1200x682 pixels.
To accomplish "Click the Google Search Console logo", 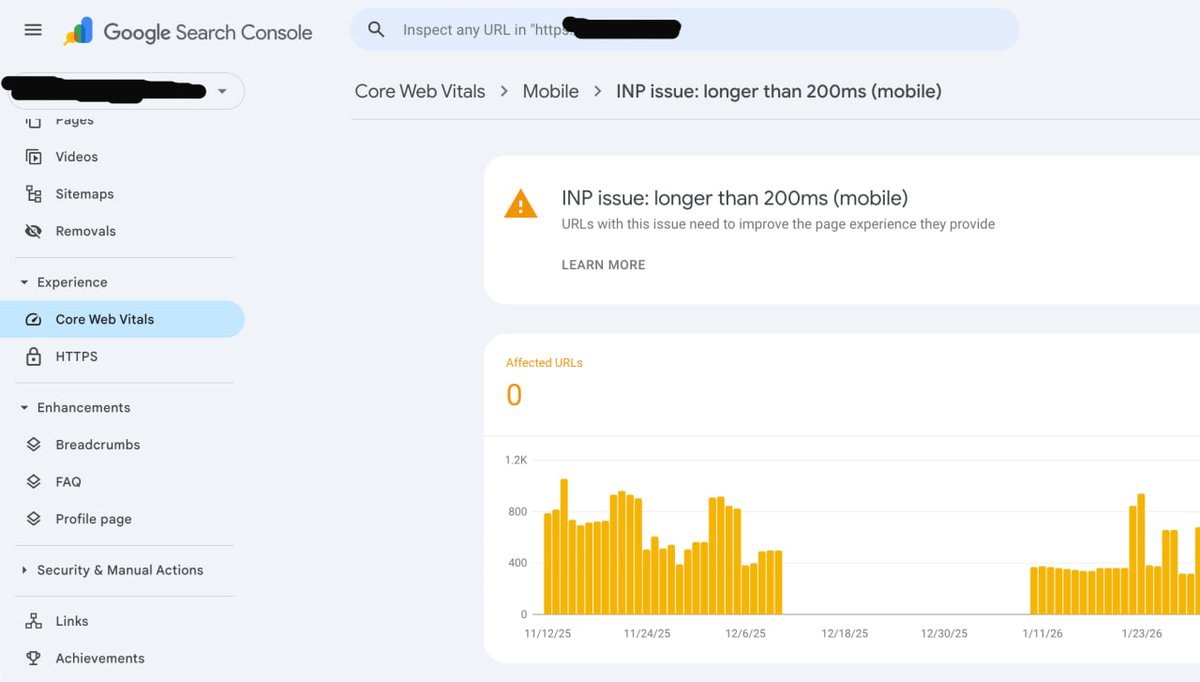I will pos(188,32).
